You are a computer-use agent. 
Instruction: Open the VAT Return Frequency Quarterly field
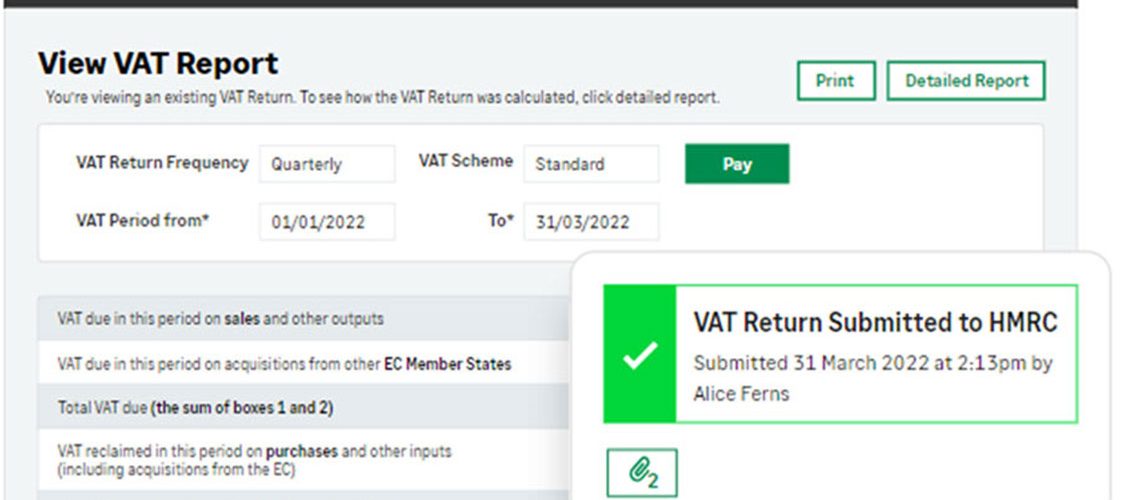tap(327, 164)
